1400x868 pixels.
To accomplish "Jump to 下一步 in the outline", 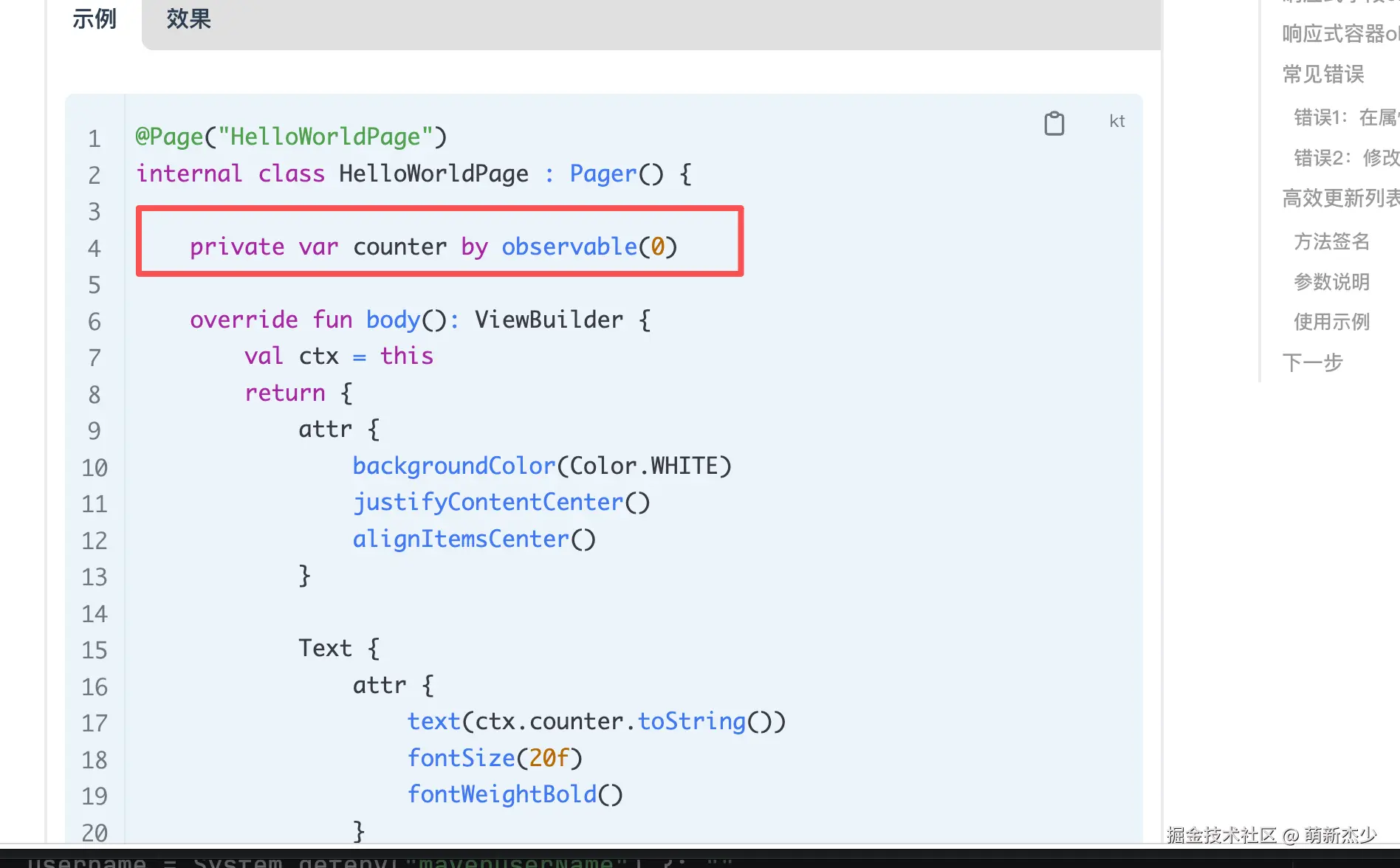I will pos(1312,362).
